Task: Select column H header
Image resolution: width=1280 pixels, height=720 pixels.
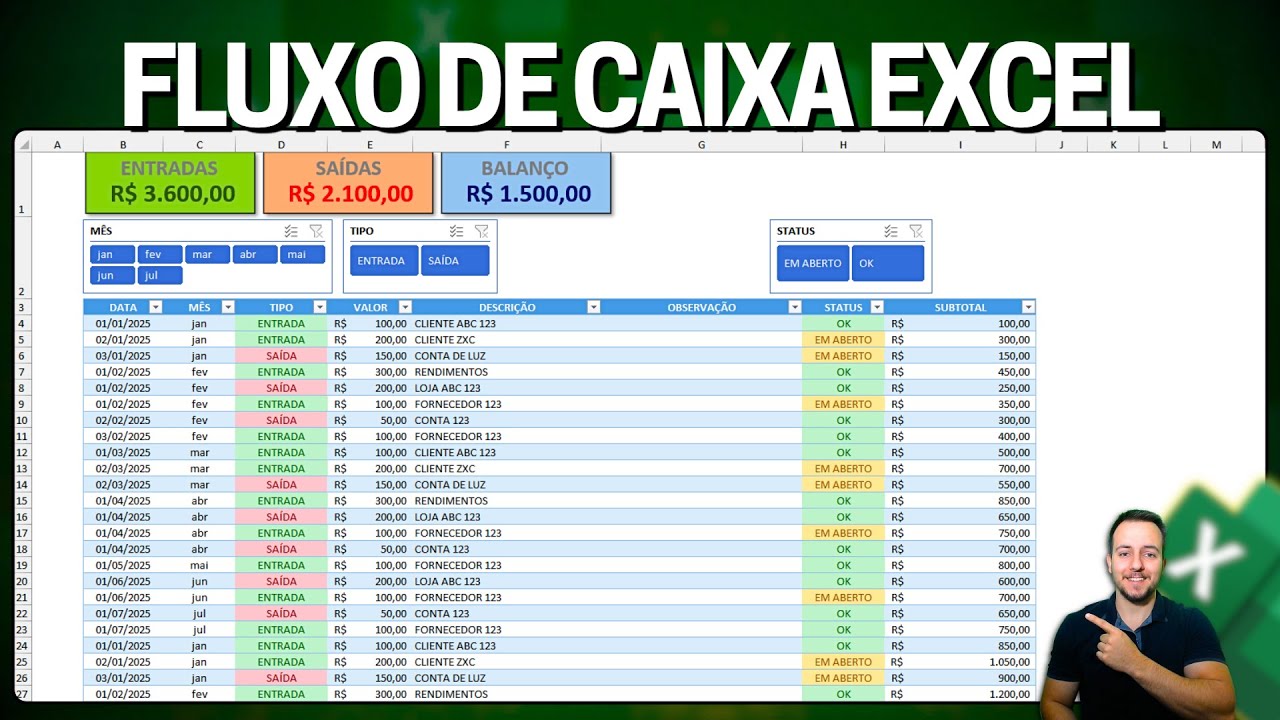Action: [843, 145]
